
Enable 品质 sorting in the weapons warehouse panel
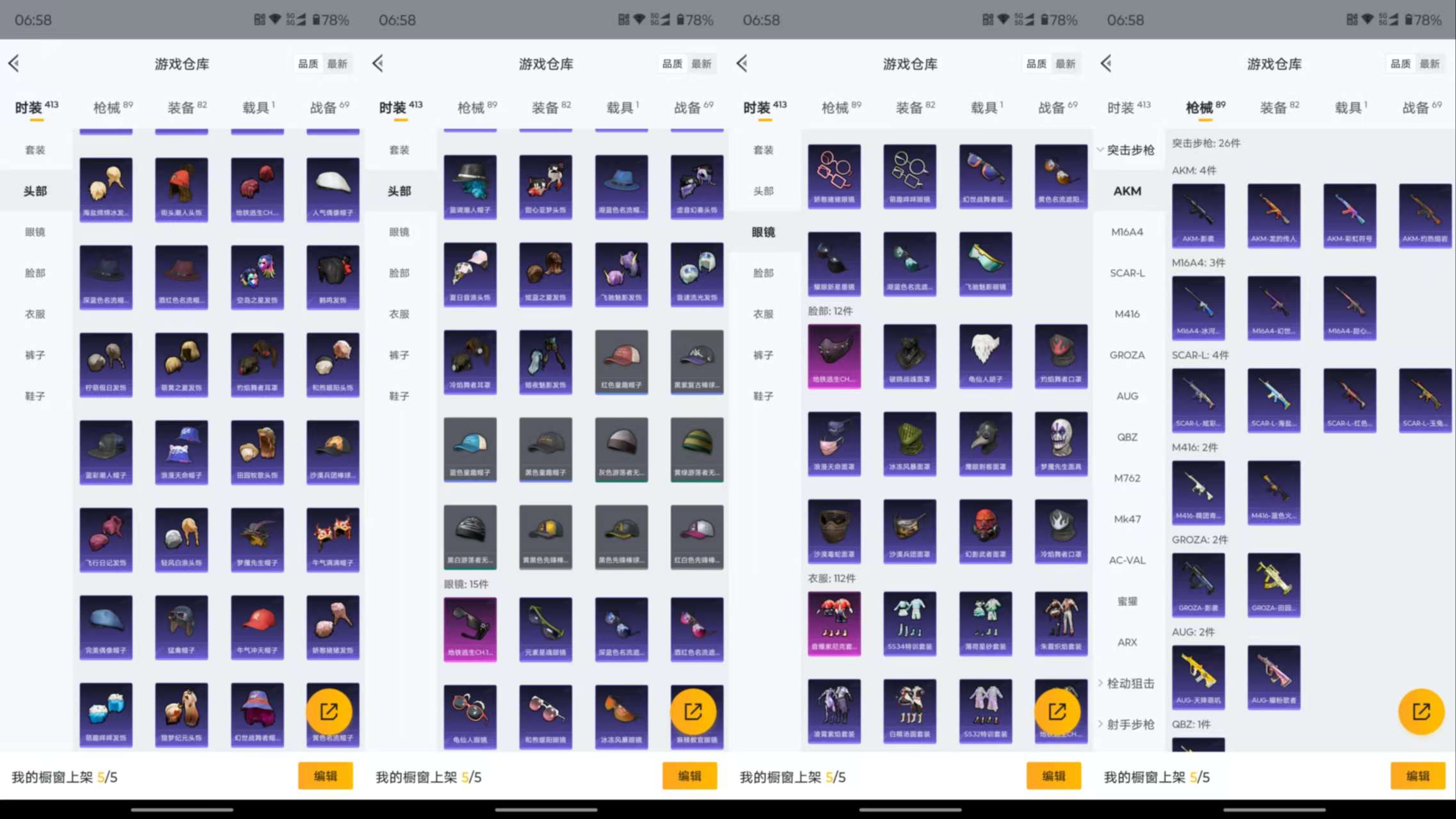pyautogui.click(x=1399, y=63)
